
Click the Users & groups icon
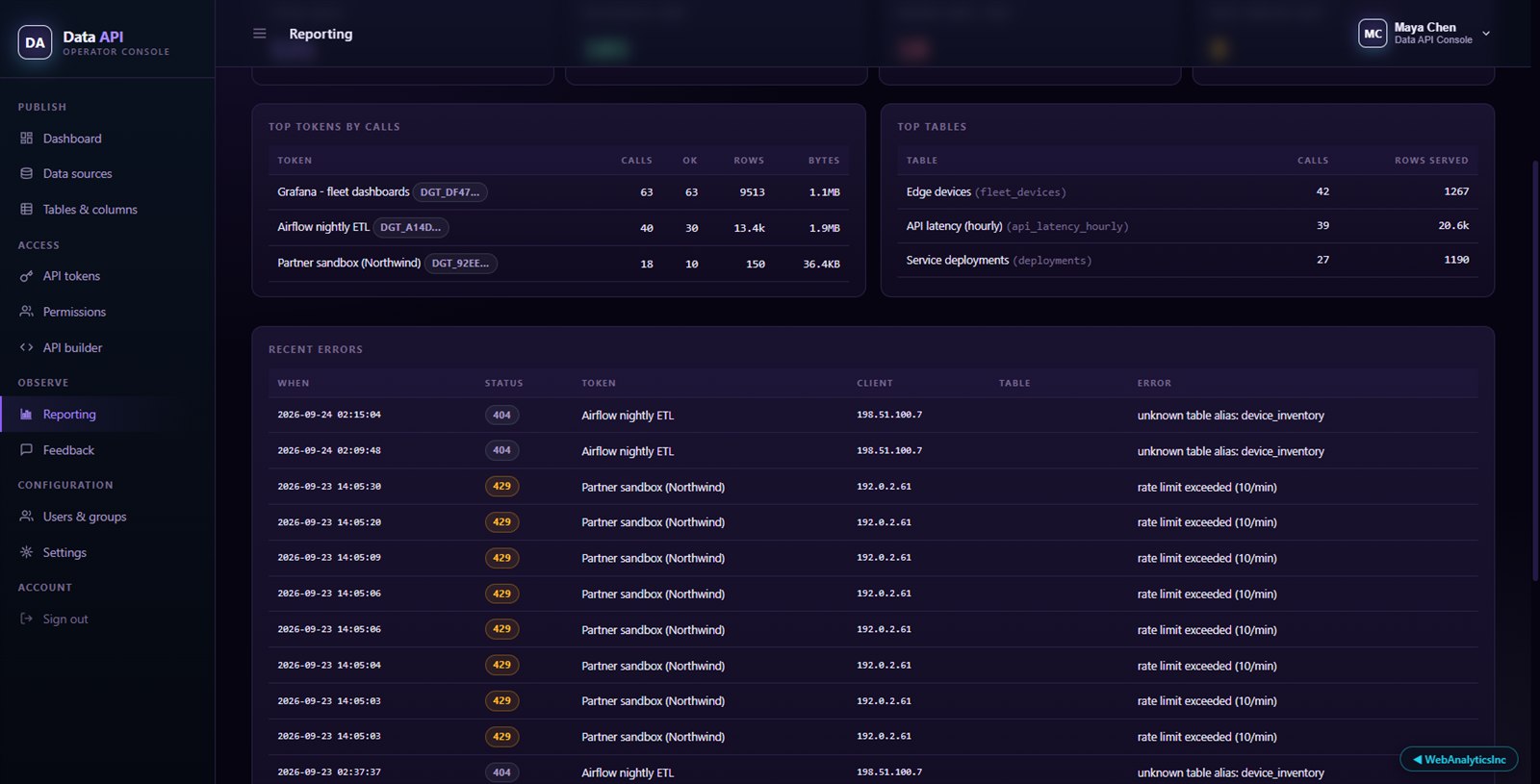coord(27,517)
